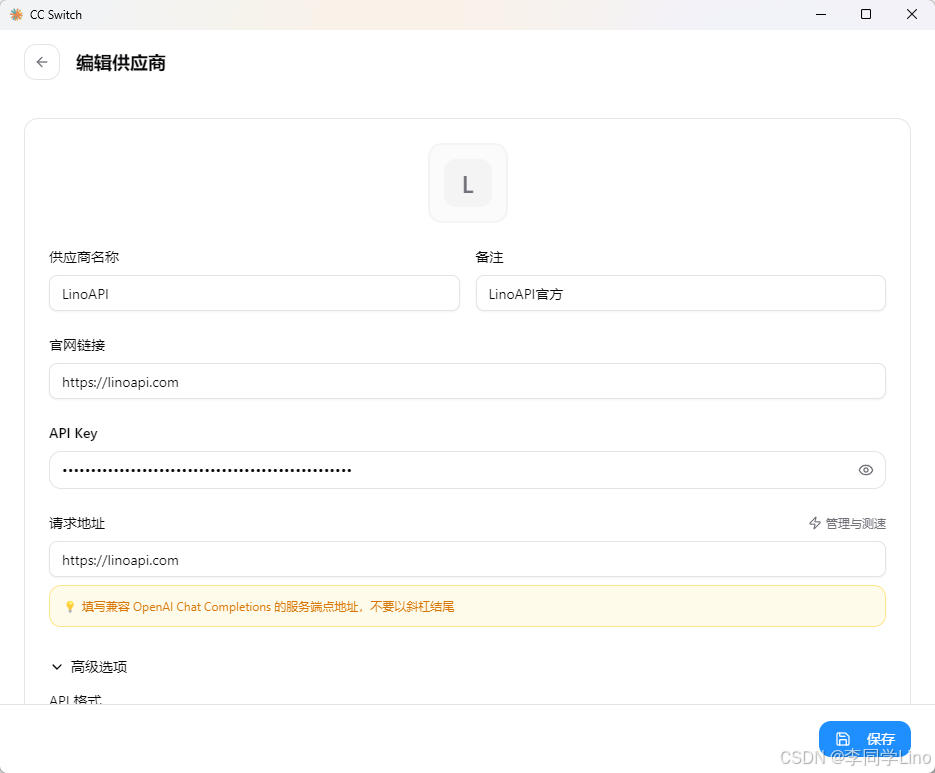This screenshot has width=935, height=773.
Task: Show the API Key with eye icon
Action: click(x=866, y=470)
